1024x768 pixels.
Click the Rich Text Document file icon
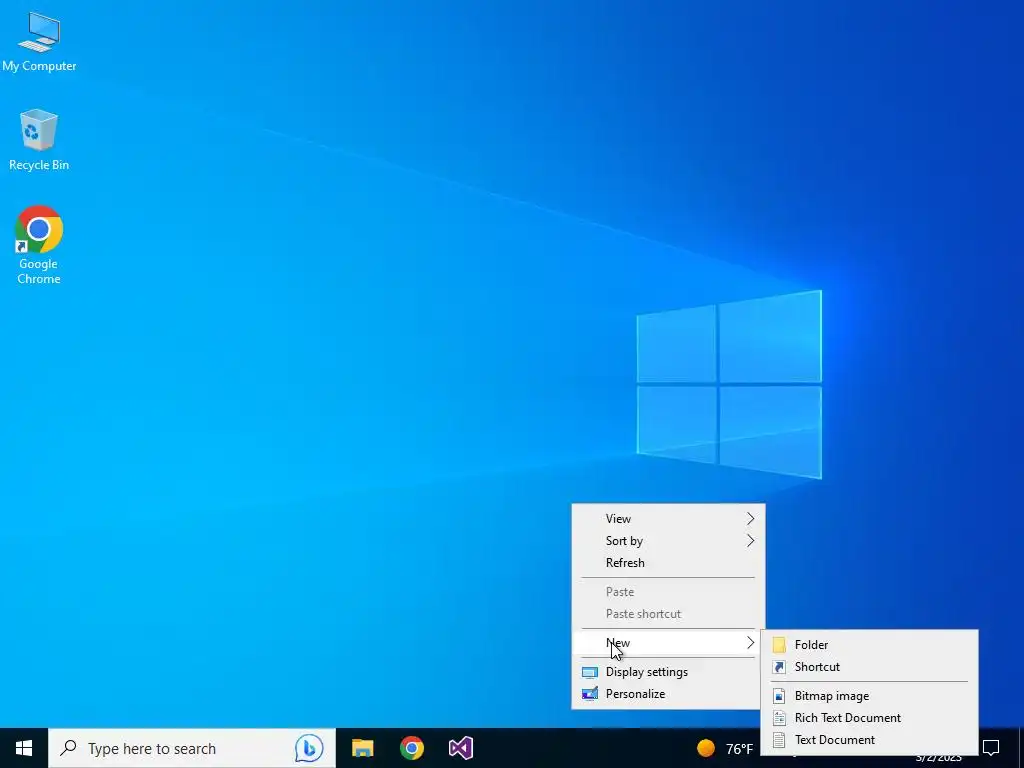pos(778,718)
